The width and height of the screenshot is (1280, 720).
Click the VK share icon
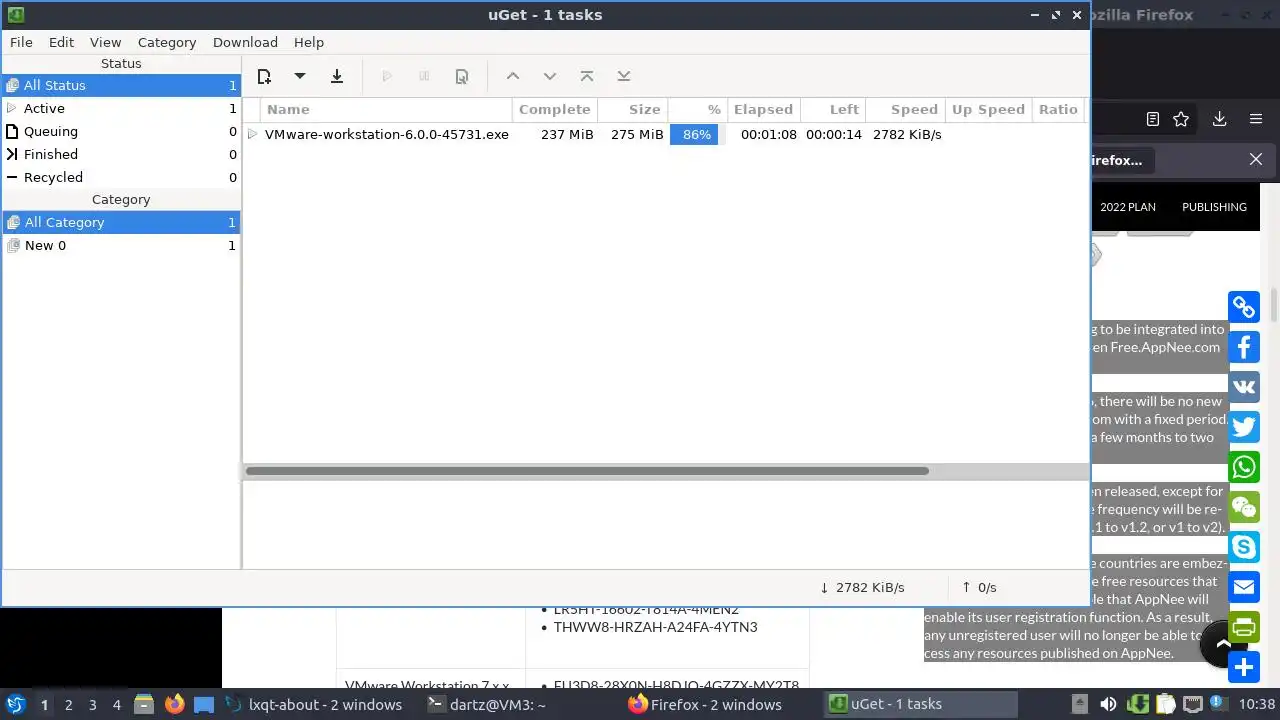click(1244, 387)
